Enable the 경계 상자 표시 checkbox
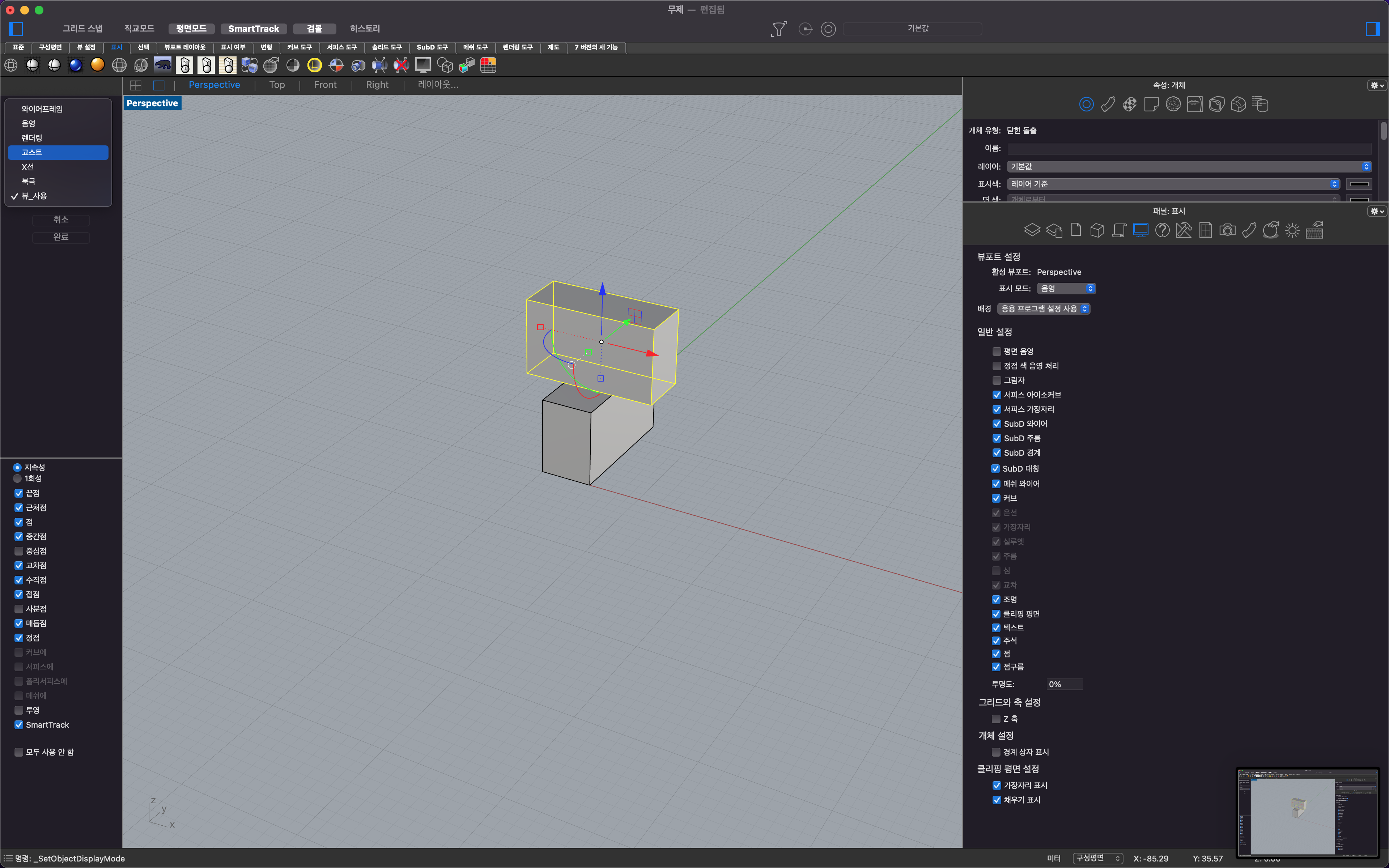The image size is (1389, 868). [997, 752]
